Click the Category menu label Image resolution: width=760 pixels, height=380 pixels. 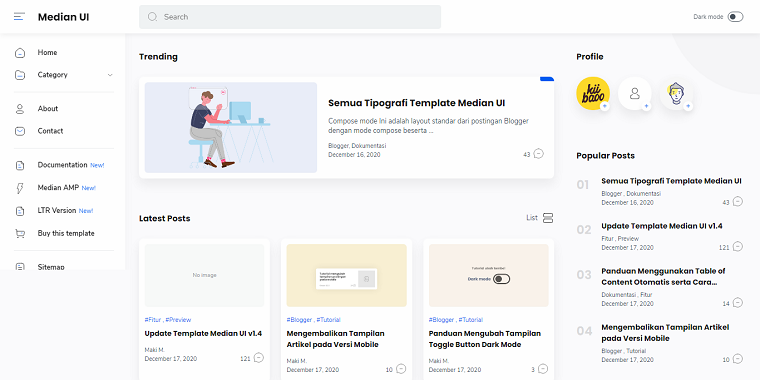pyautogui.click(x=52, y=75)
